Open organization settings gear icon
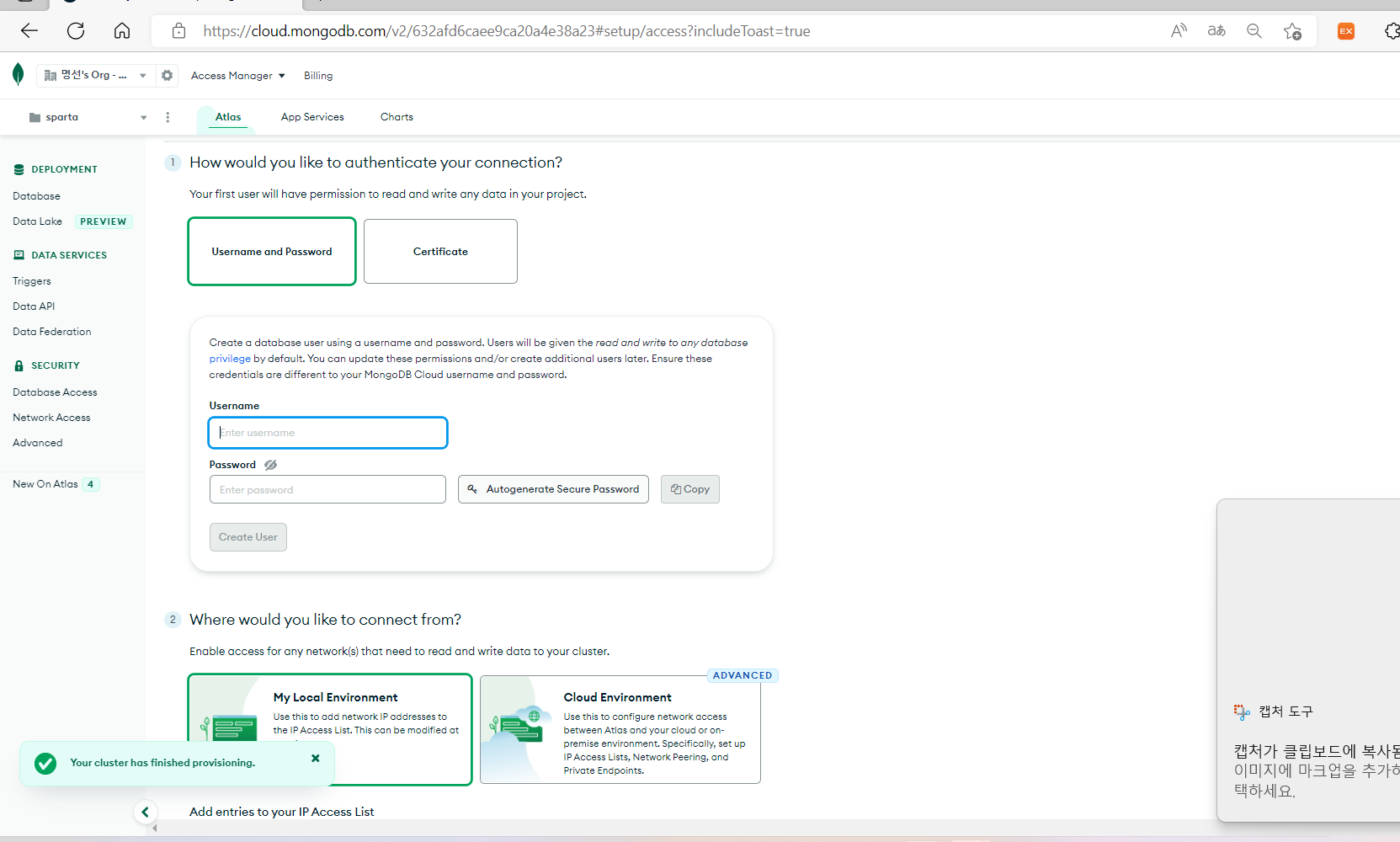 click(168, 75)
